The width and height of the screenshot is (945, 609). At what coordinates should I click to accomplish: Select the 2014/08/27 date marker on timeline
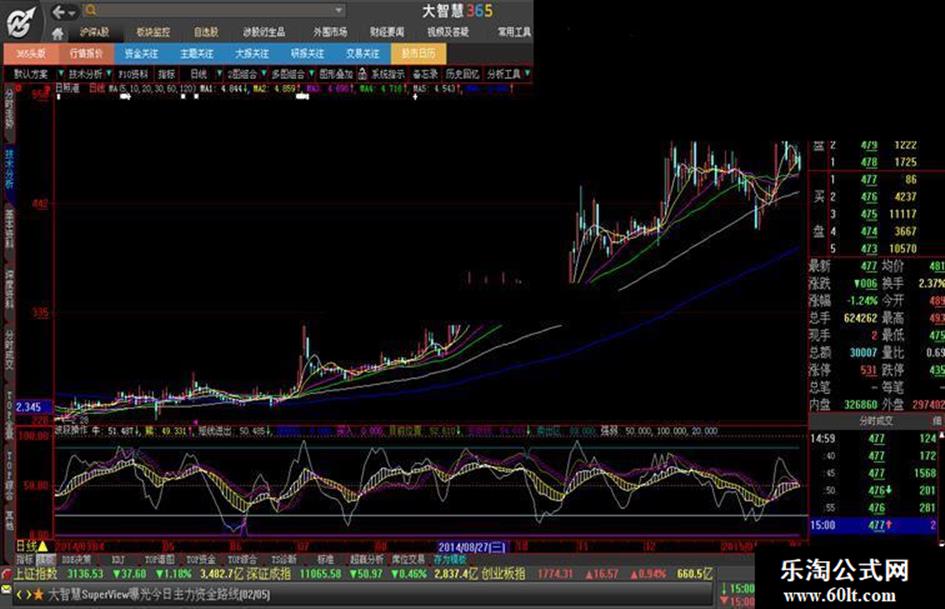[472, 547]
